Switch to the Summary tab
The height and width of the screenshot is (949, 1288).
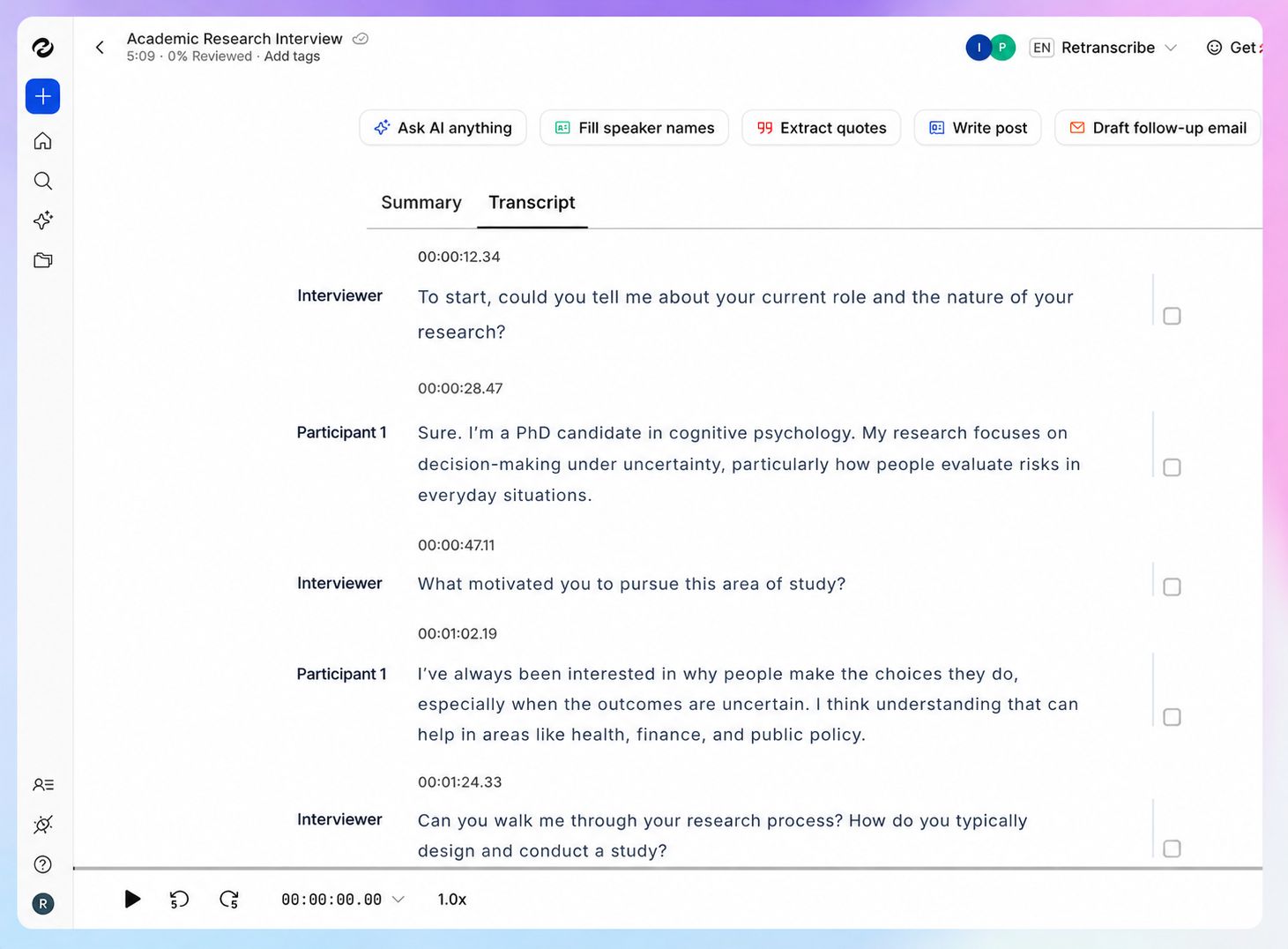click(x=421, y=202)
